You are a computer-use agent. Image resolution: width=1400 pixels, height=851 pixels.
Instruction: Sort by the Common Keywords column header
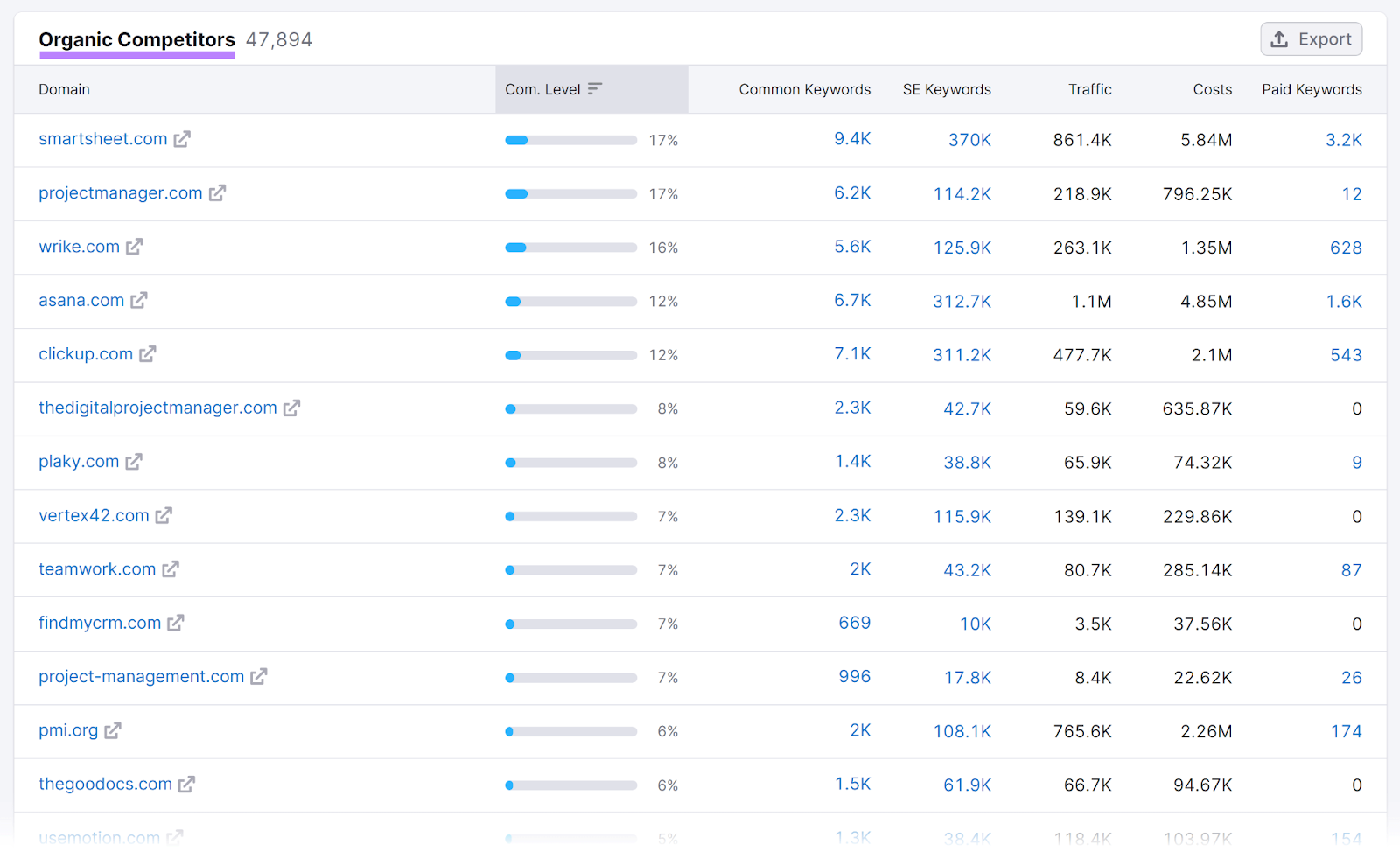(x=804, y=88)
